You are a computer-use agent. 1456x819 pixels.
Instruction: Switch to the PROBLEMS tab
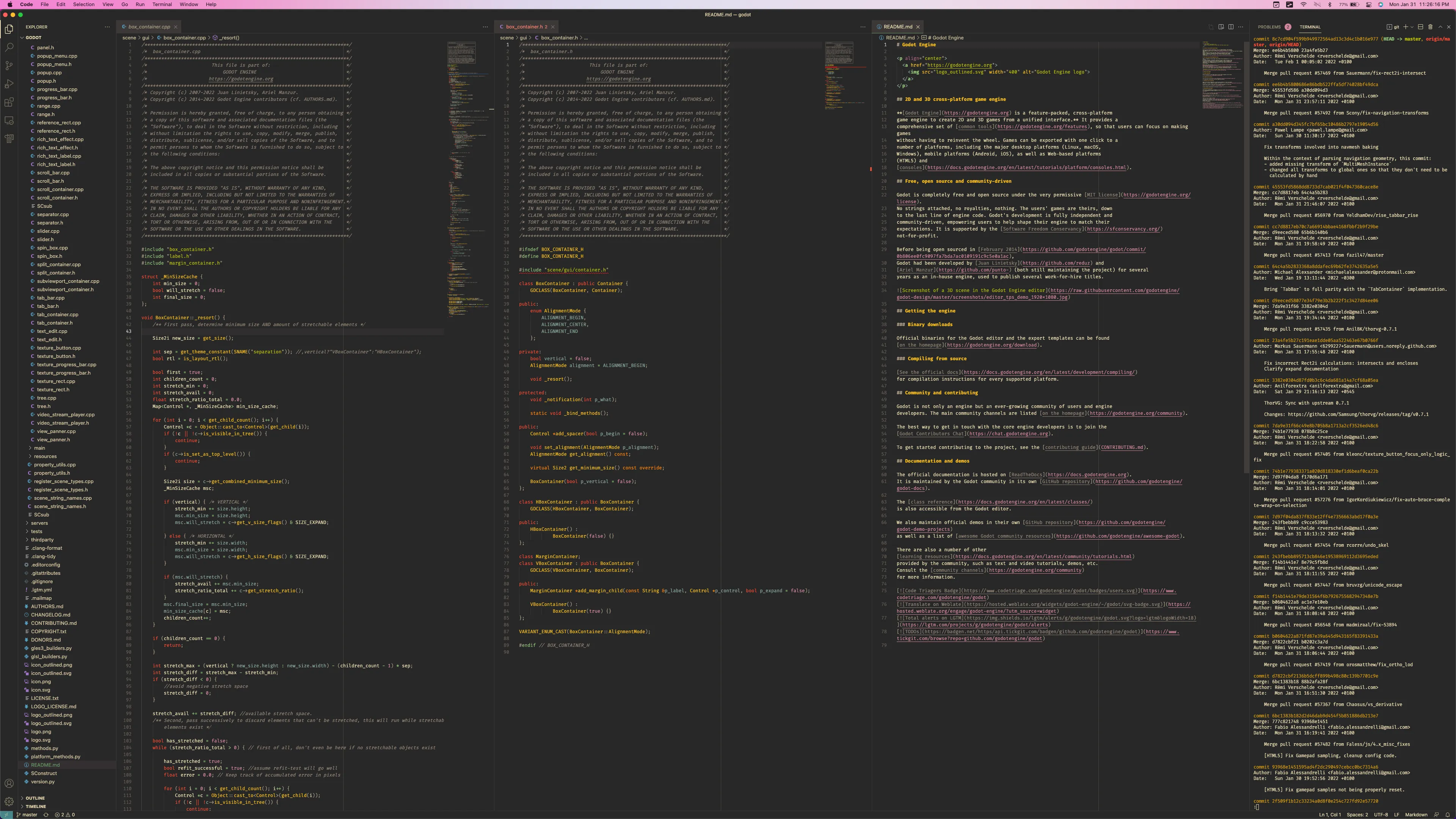click(x=1270, y=27)
